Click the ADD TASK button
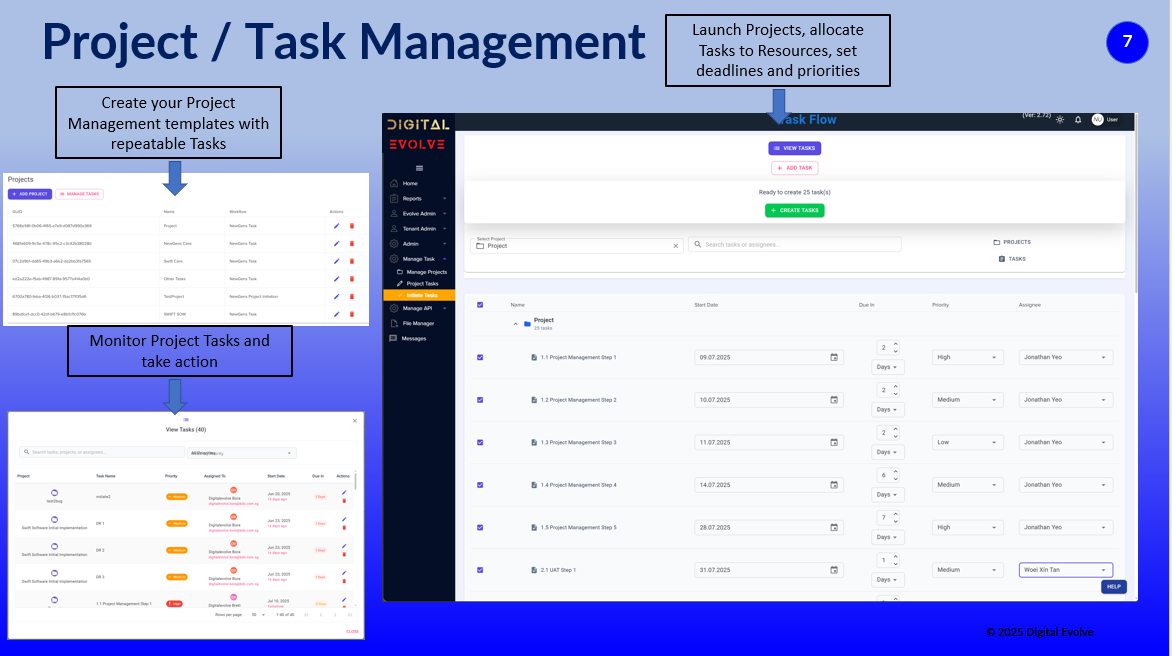Screen dimensions: 1172x656 click(795, 168)
